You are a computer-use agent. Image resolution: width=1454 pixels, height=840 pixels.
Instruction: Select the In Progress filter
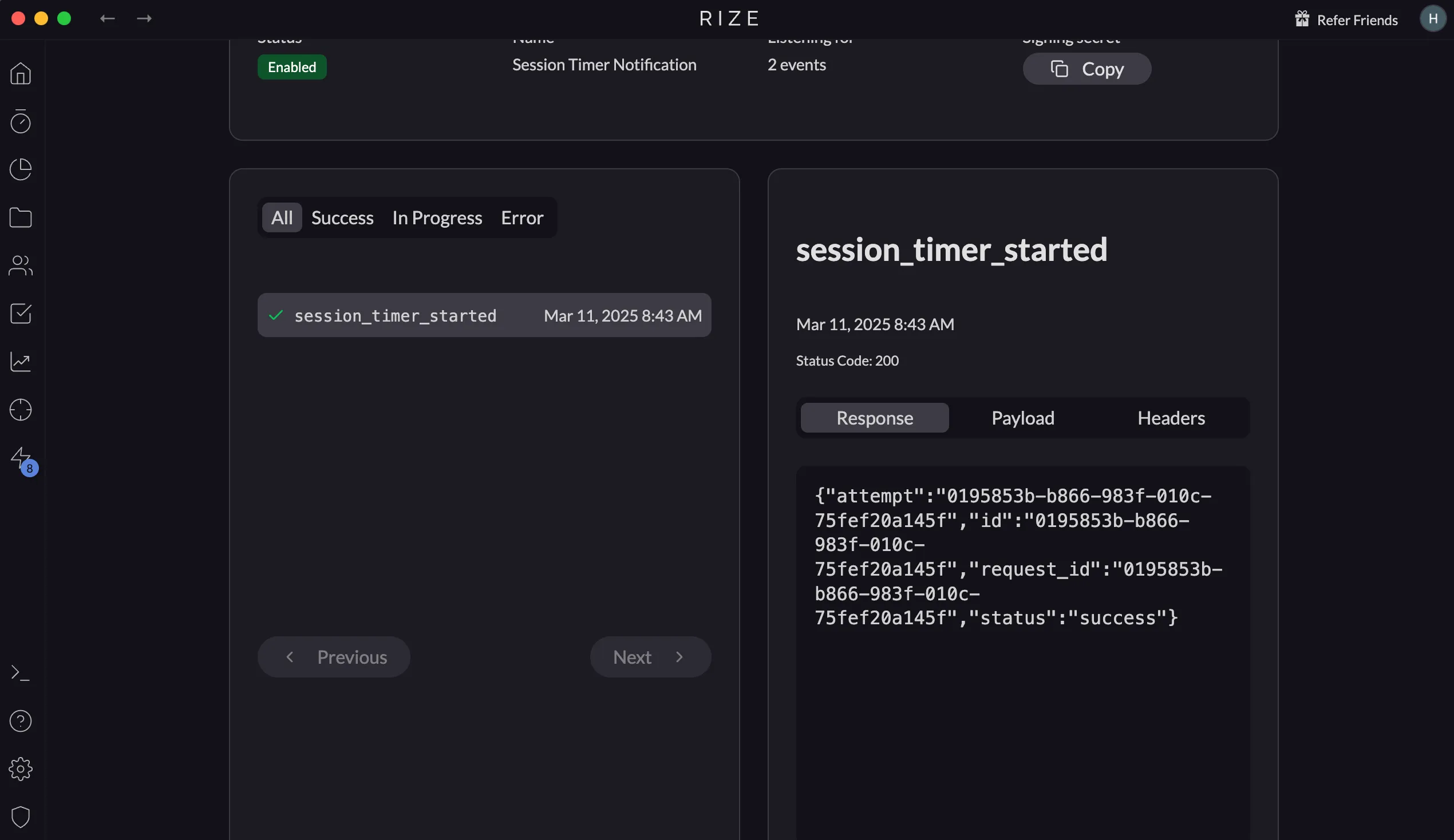(x=436, y=217)
